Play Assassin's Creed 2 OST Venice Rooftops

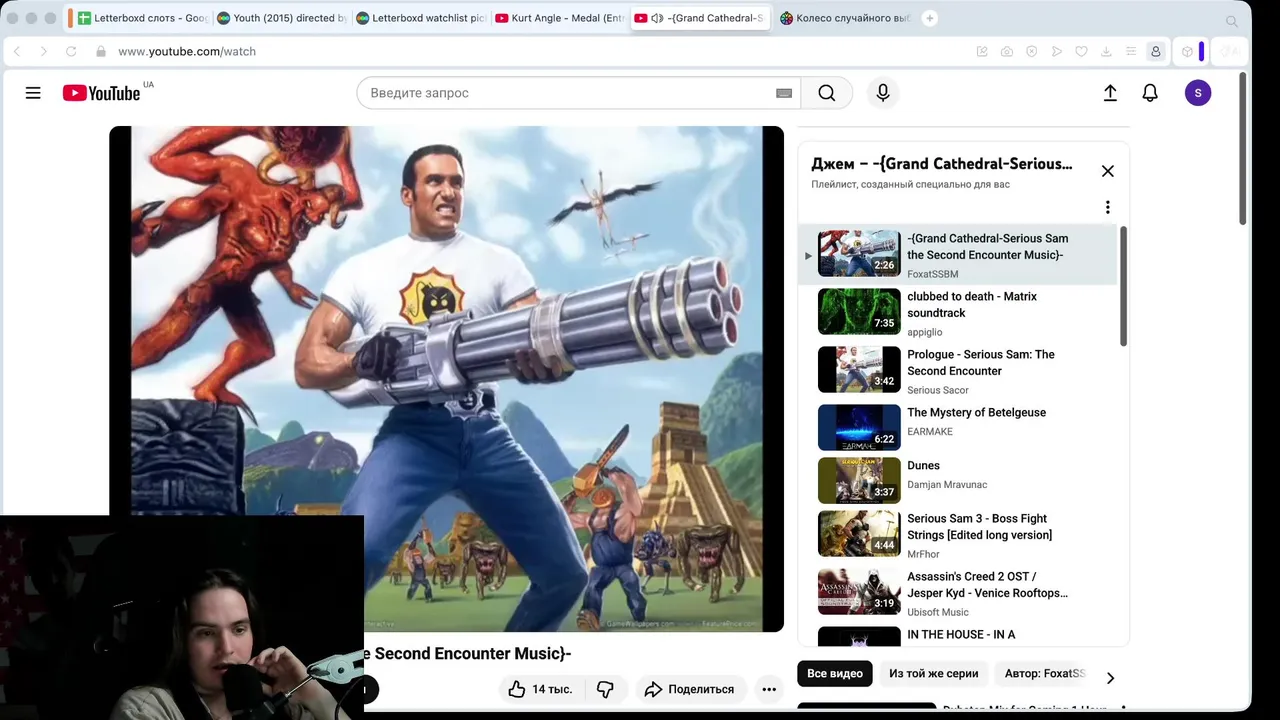[957, 592]
